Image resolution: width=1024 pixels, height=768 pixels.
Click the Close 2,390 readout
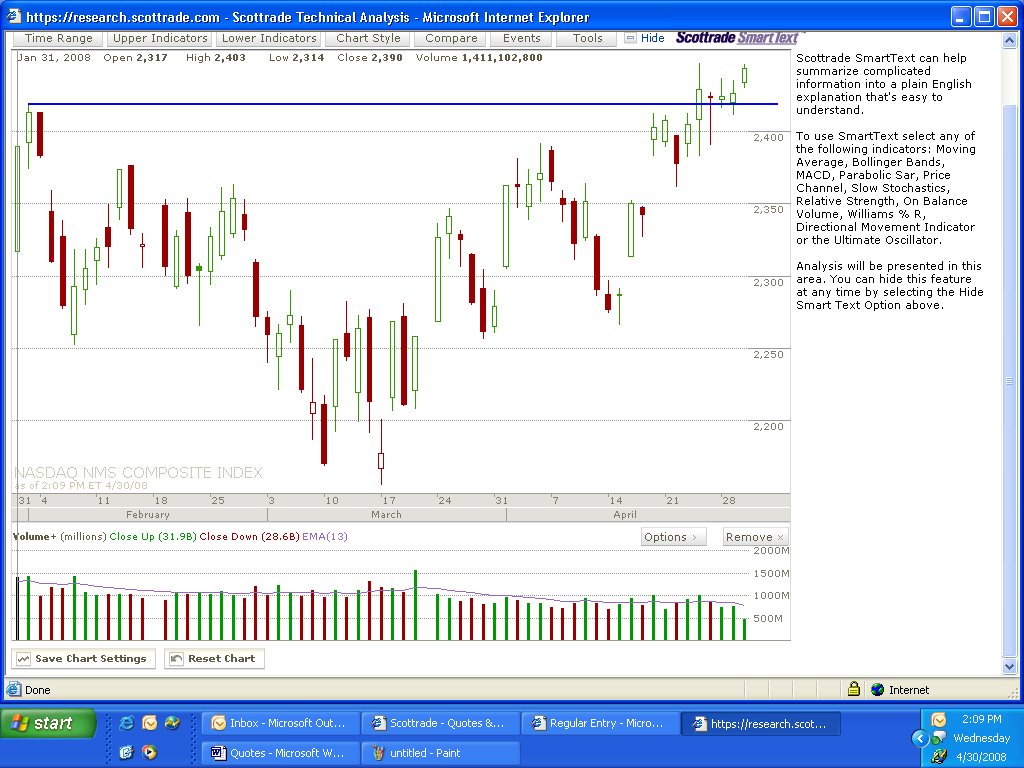coord(370,57)
